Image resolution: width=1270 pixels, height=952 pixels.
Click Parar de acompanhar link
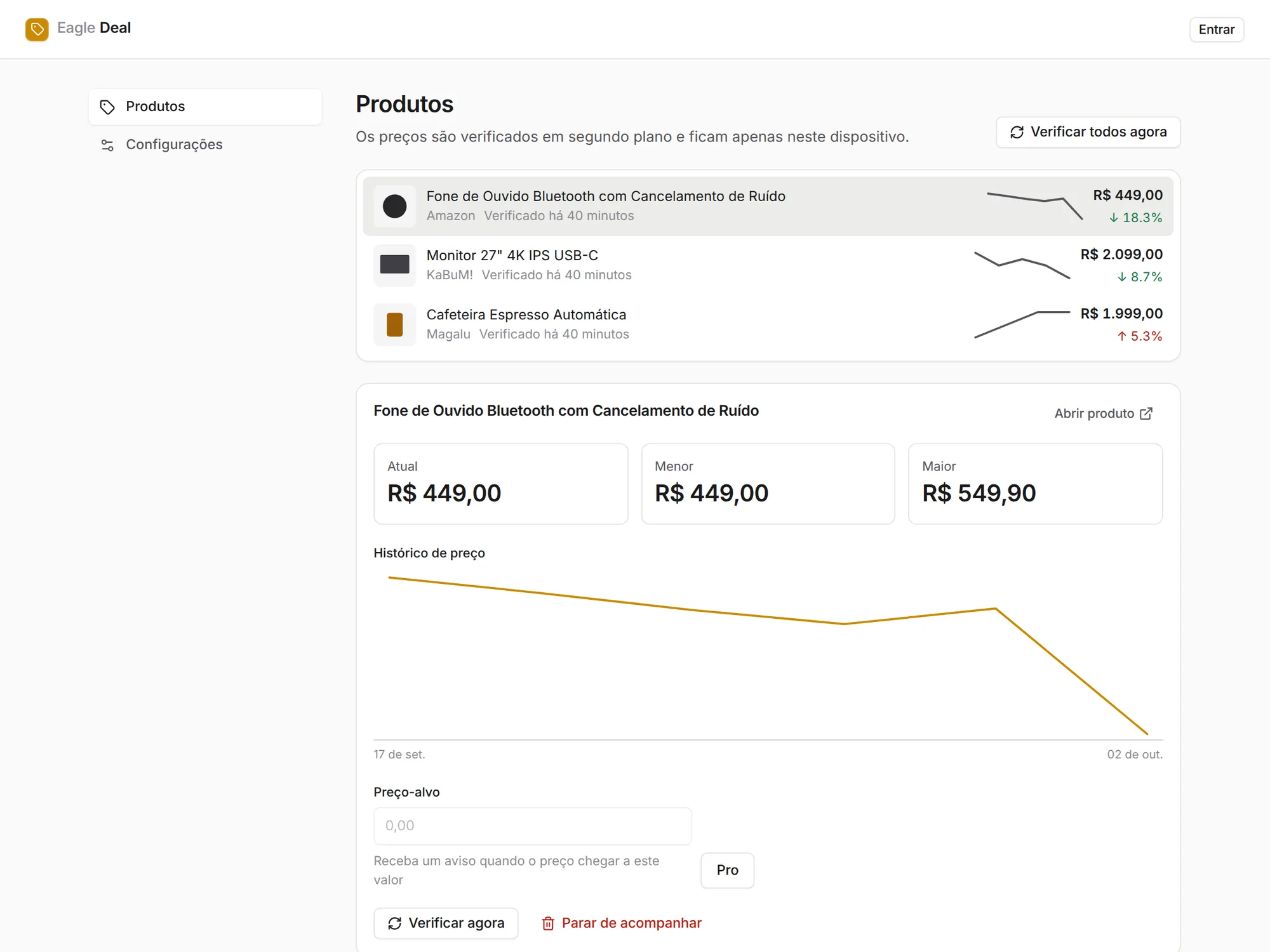point(621,923)
